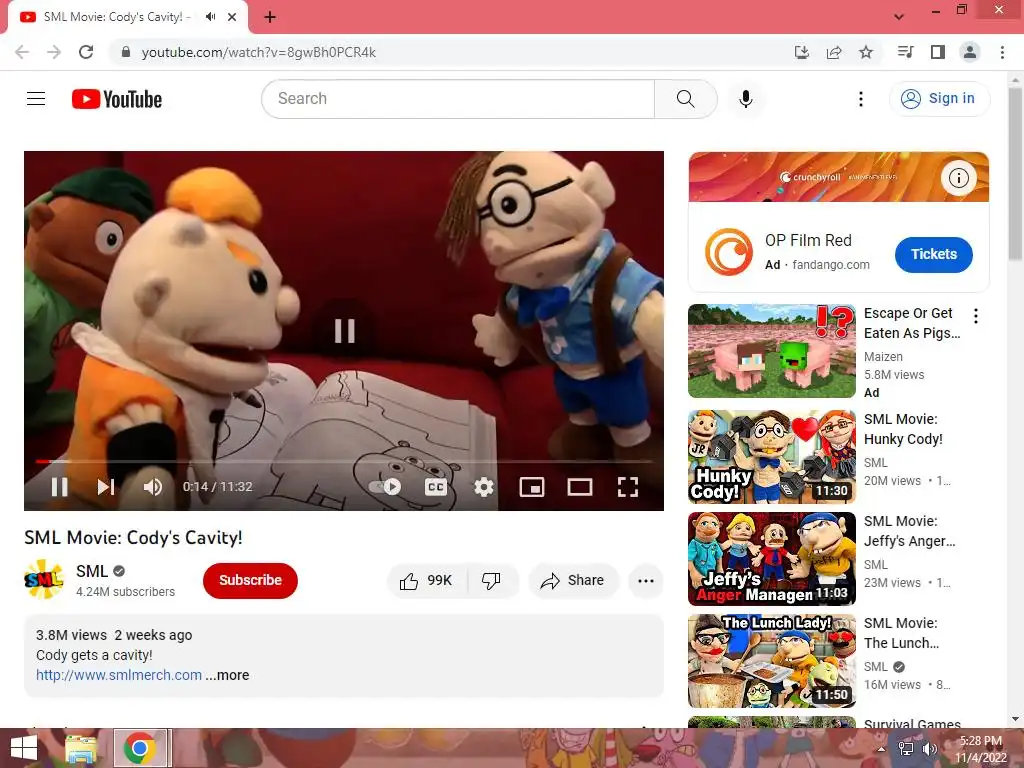Open Chrome profile avatar

coord(970,52)
